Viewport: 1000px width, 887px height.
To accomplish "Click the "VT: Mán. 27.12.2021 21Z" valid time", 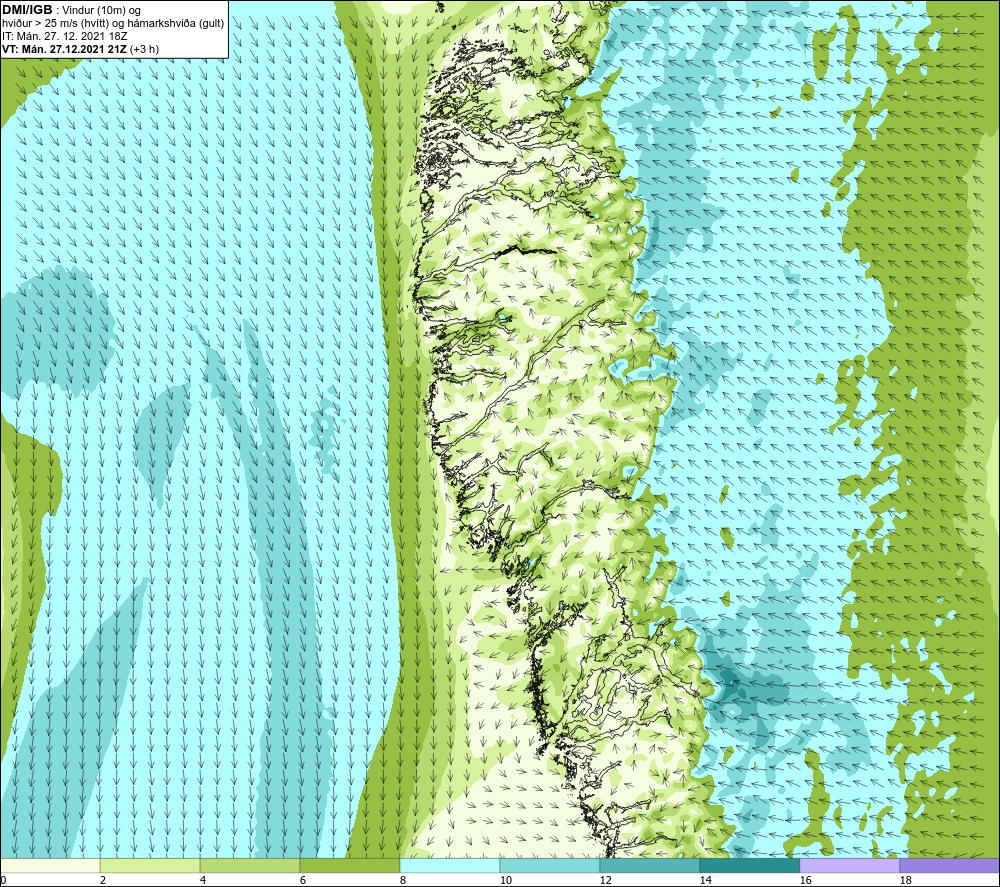I will [x=64, y=49].
